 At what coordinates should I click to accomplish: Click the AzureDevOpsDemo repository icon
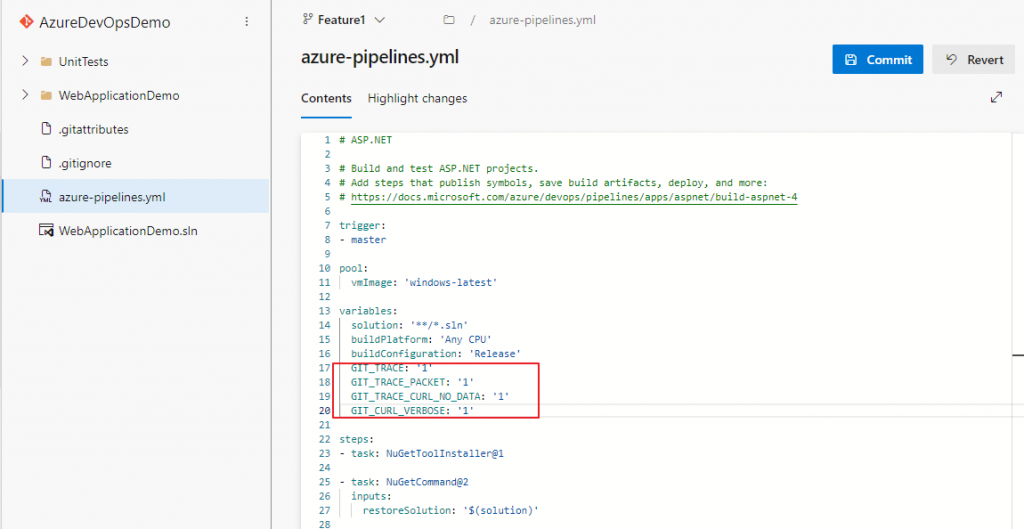pos(26,22)
